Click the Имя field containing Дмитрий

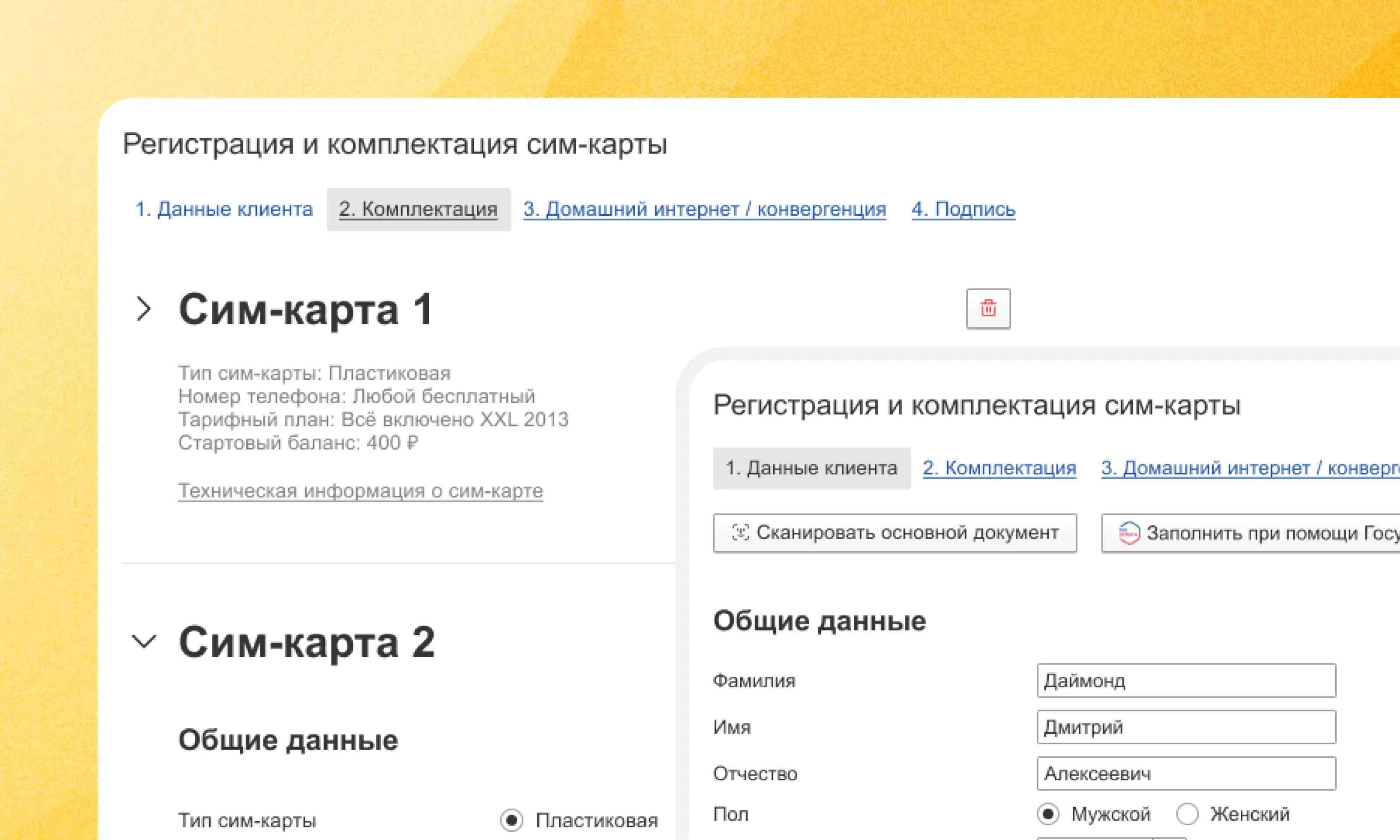[1186, 727]
